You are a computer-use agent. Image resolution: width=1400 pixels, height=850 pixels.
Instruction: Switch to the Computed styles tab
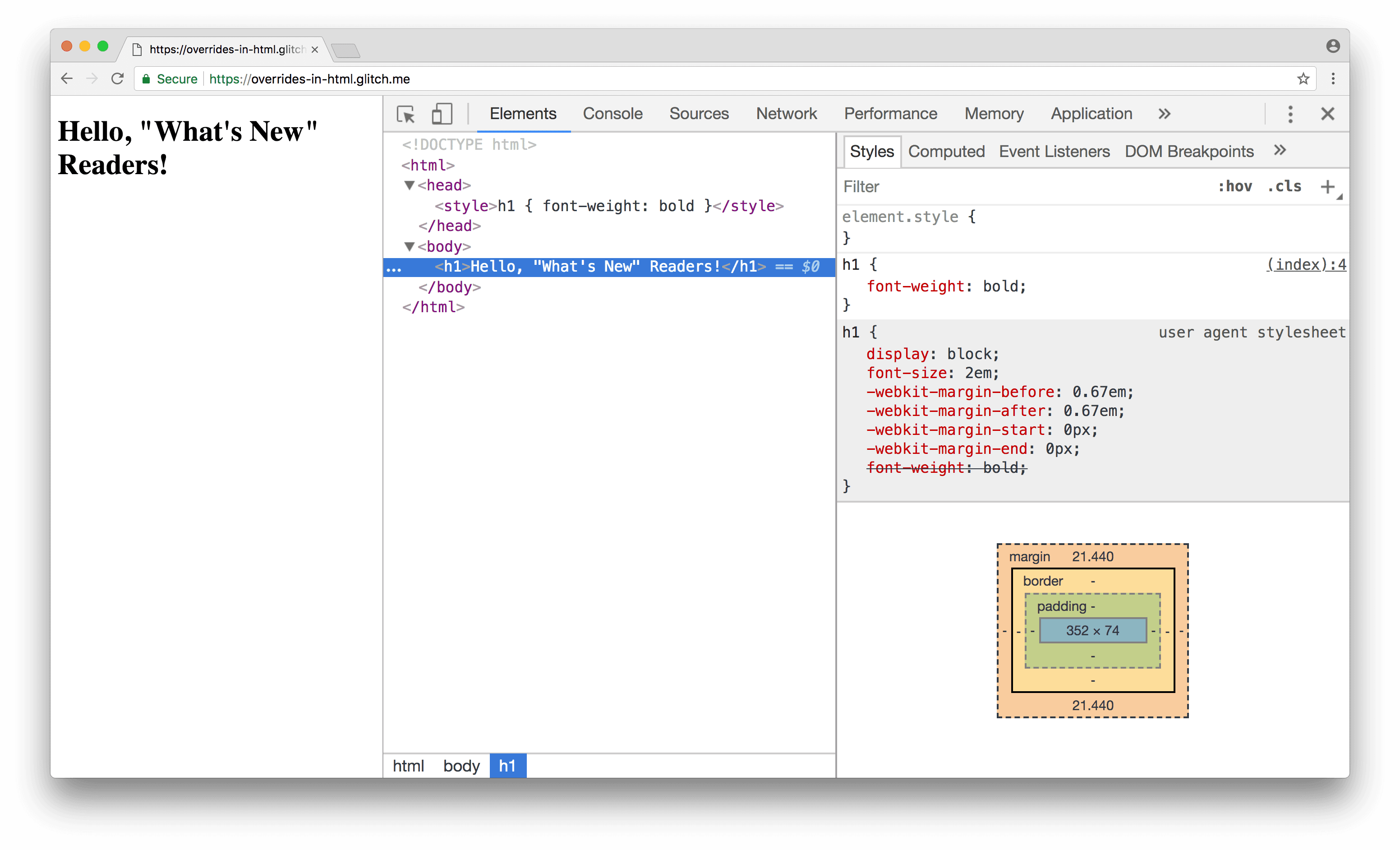click(944, 152)
